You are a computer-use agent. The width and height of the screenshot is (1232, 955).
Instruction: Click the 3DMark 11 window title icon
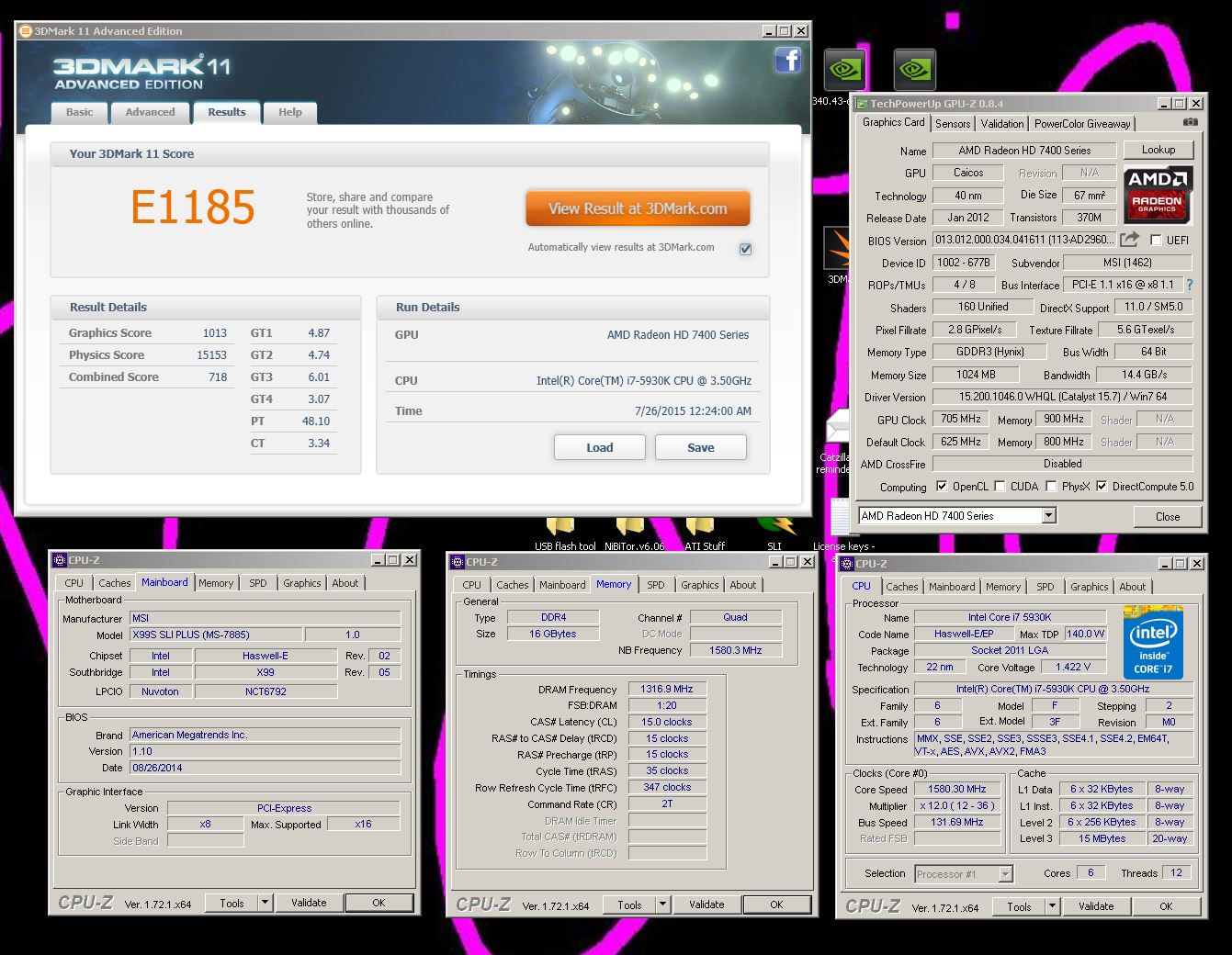point(26,31)
